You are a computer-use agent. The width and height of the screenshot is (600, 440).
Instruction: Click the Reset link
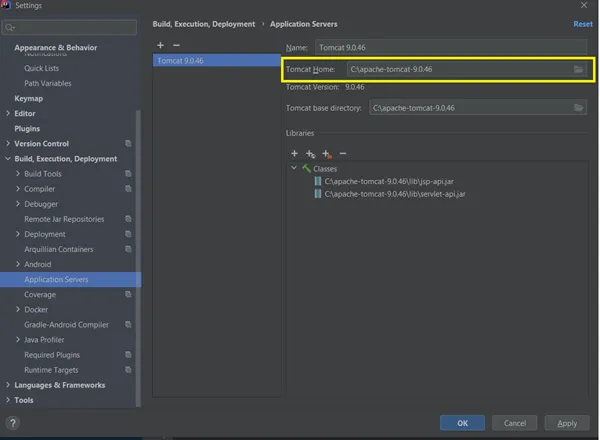tap(583, 24)
